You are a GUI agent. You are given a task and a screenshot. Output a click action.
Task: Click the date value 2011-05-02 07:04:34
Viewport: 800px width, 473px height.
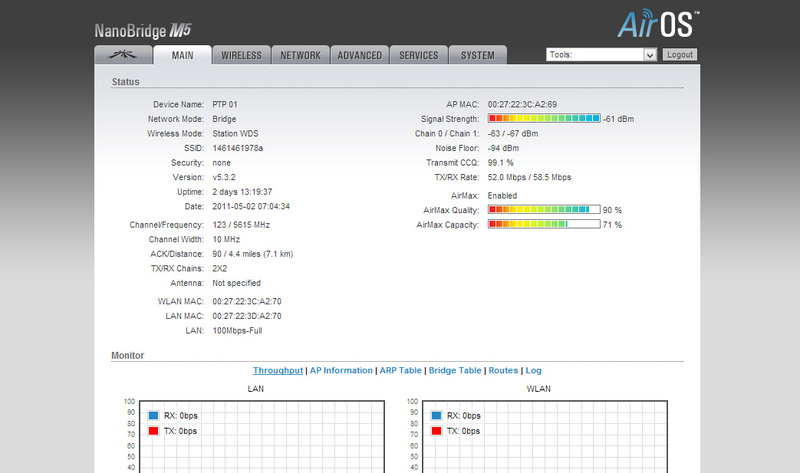(x=251, y=206)
